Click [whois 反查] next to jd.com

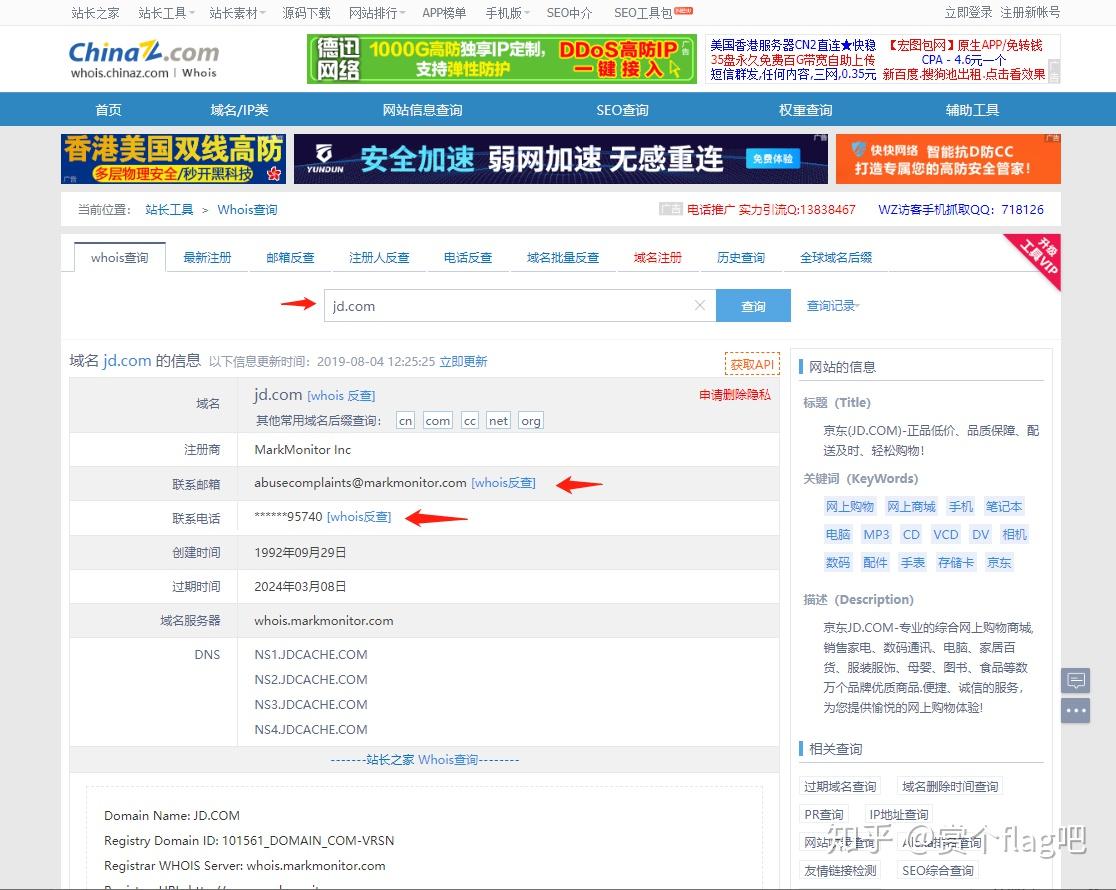click(341, 395)
